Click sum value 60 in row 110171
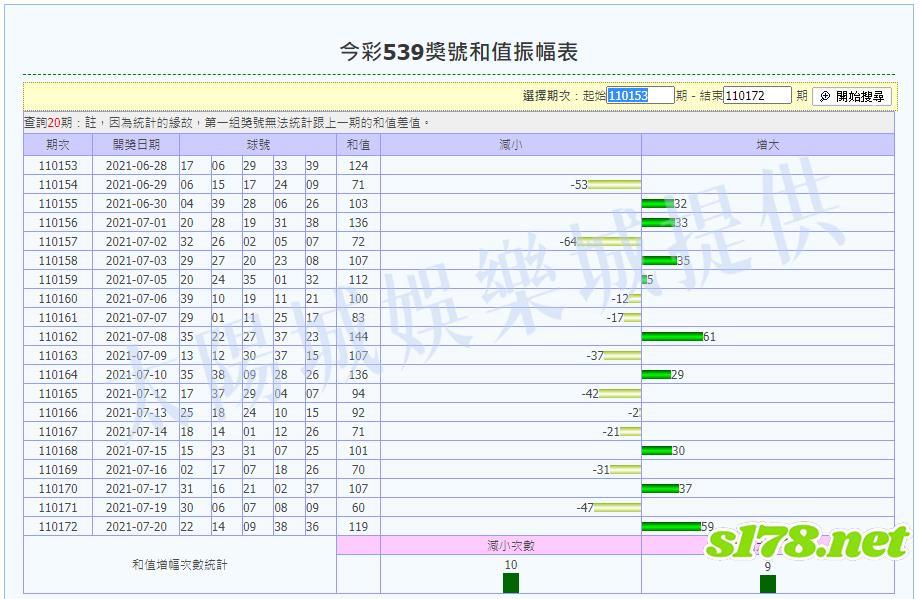 pos(358,508)
